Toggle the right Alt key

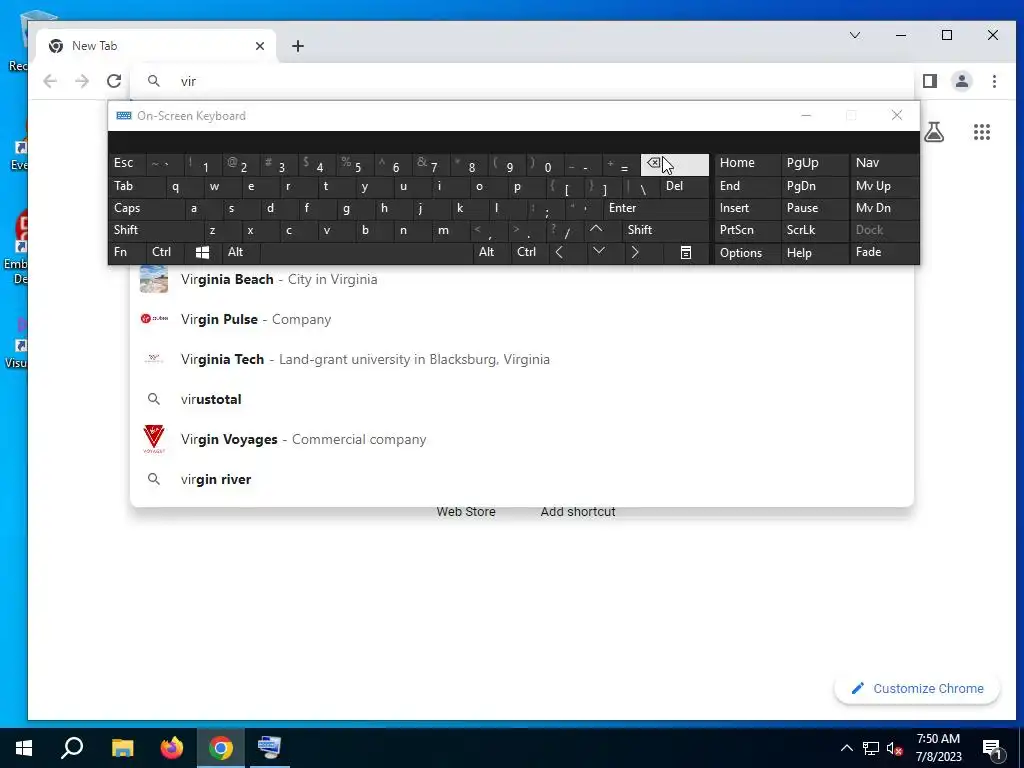click(x=492, y=253)
